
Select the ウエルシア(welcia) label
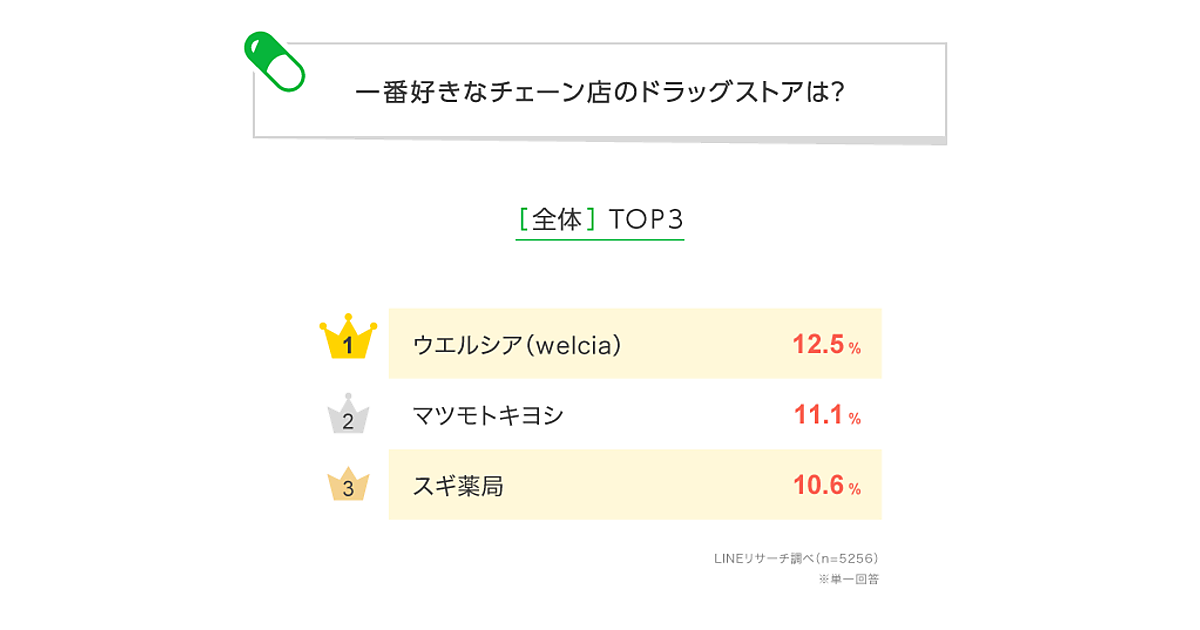(517, 345)
